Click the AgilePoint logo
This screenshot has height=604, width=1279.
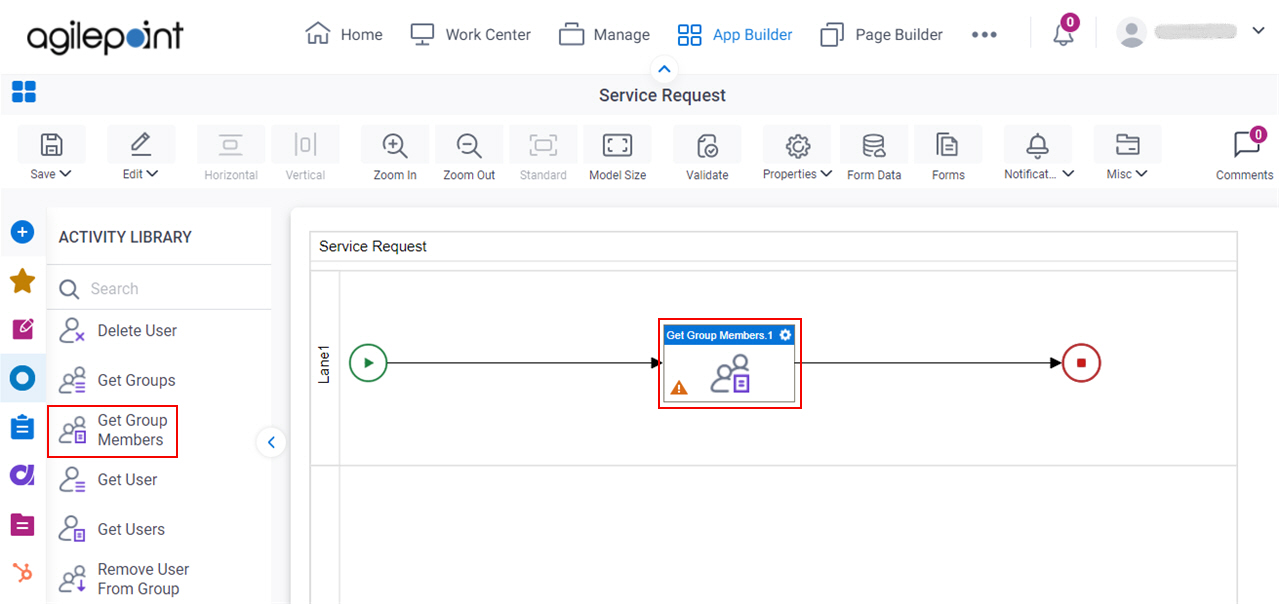[105, 37]
